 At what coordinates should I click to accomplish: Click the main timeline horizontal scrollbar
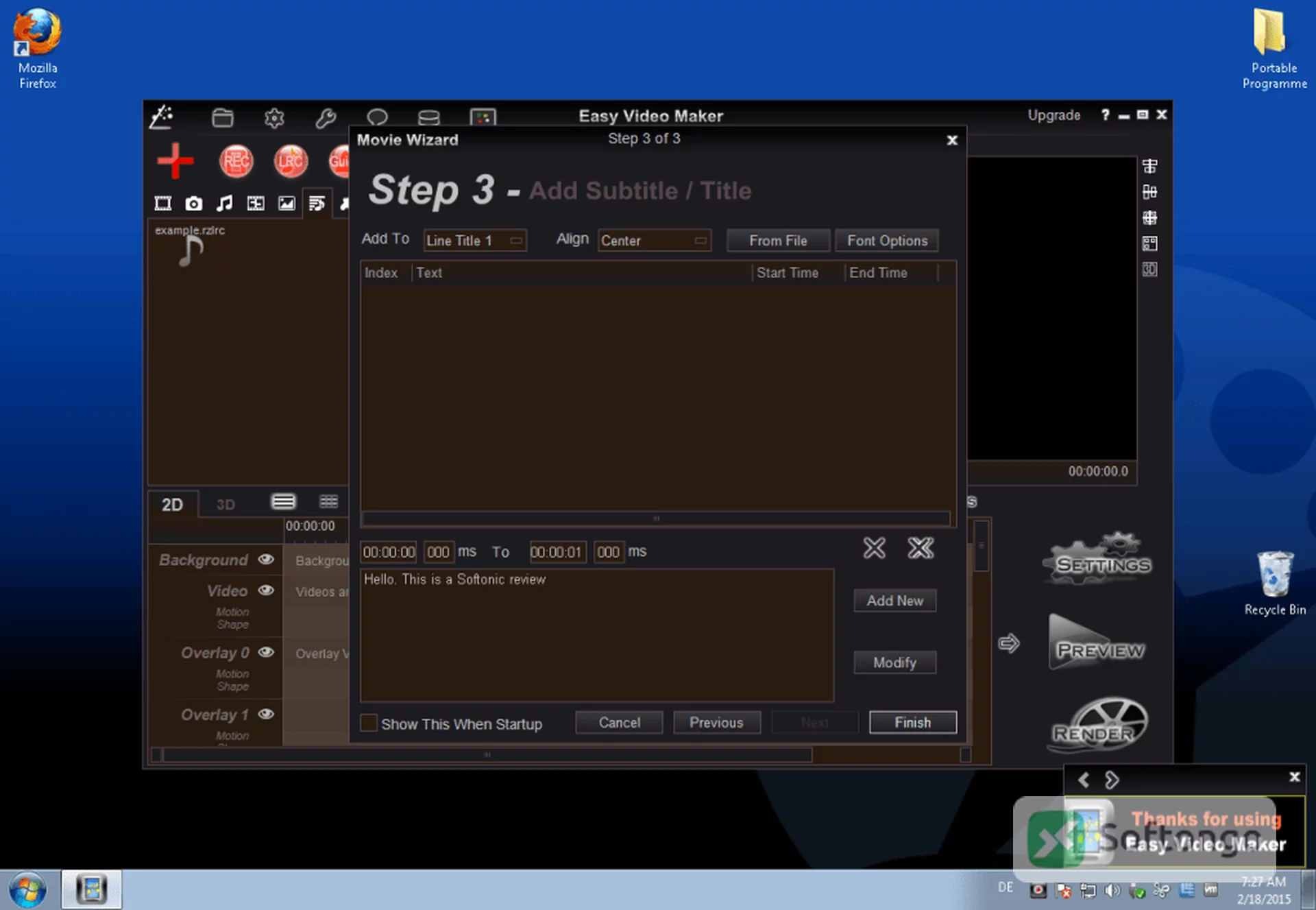[x=487, y=754]
